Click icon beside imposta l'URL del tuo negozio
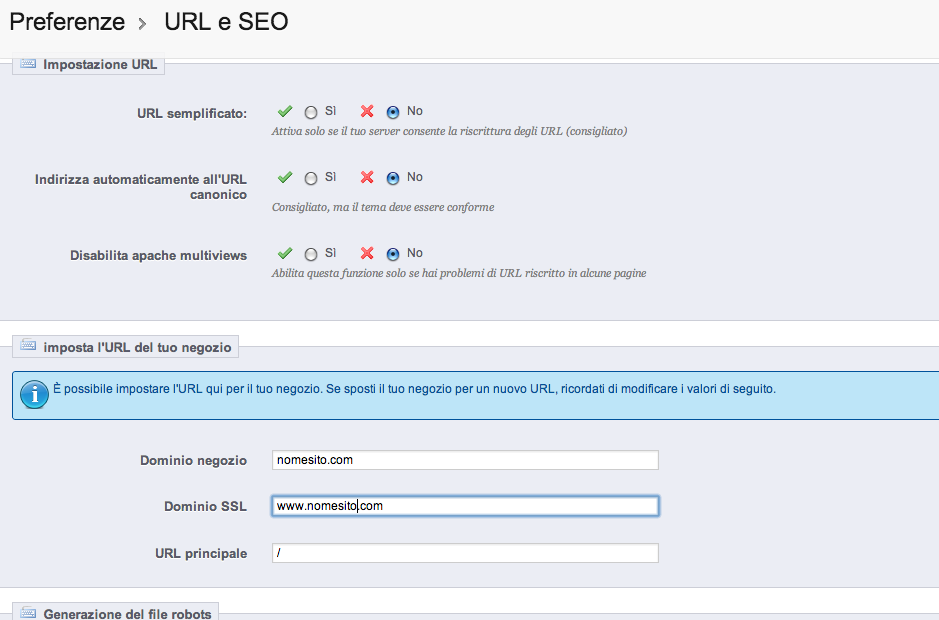 [28, 348]
